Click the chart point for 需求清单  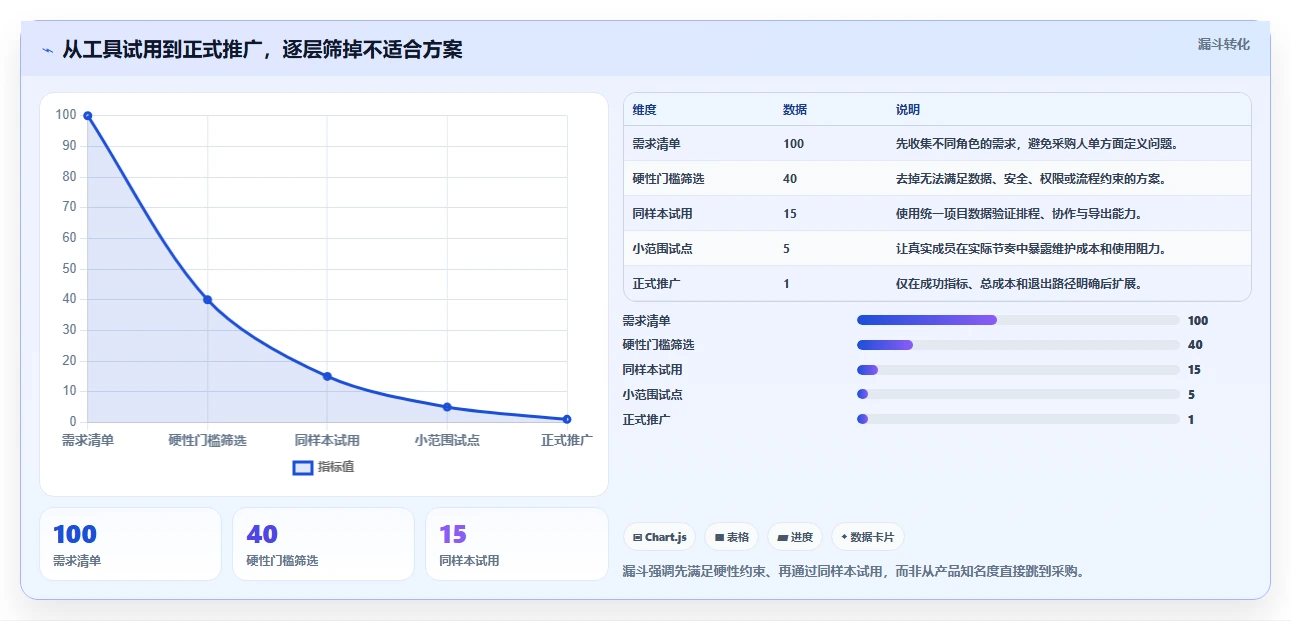(x=88, y=116)
